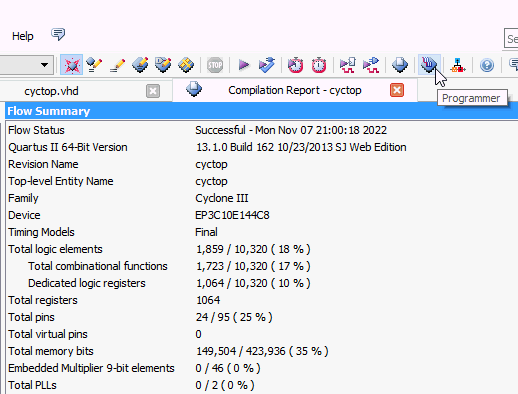This screenshot has width=518, height=394.
Task: Click the feedback speech bubble beside Help
Action: [58, 34]
